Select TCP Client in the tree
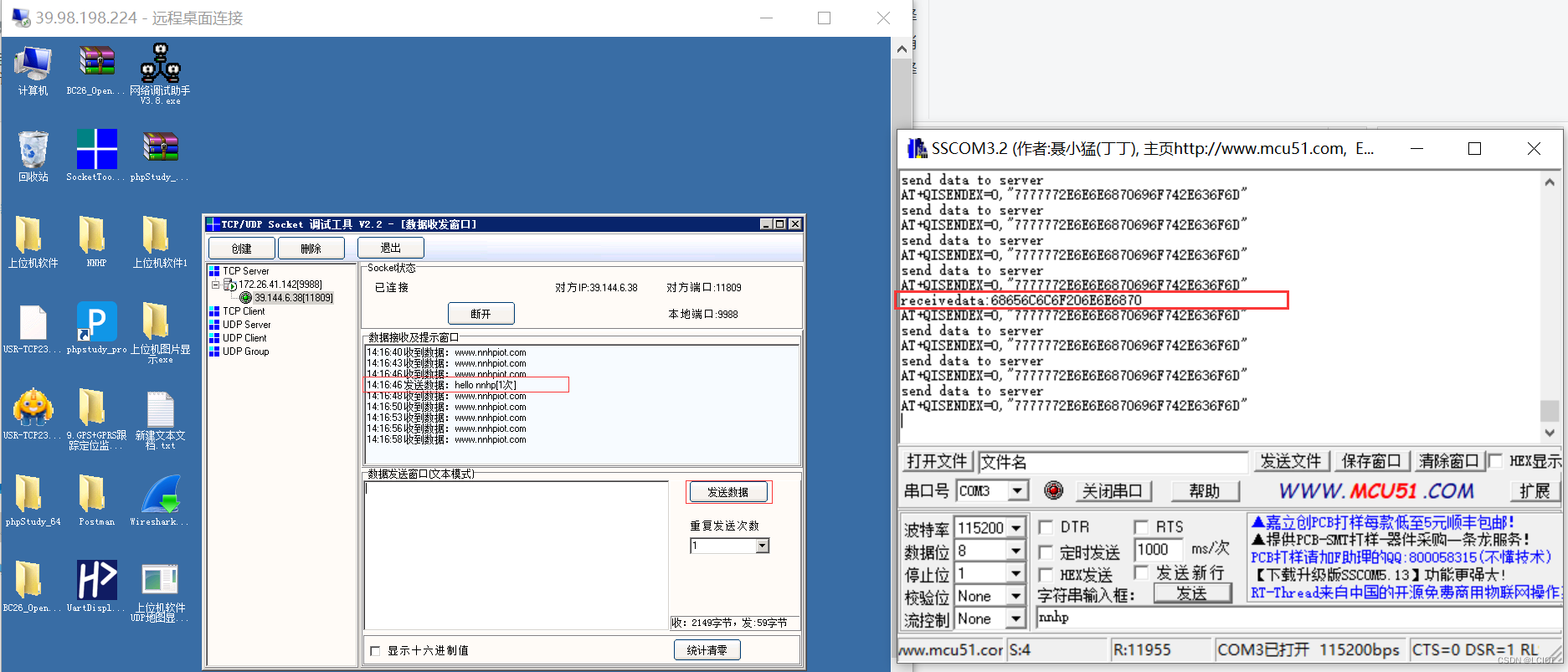The image size is (1568, 672). click(244, 311)
